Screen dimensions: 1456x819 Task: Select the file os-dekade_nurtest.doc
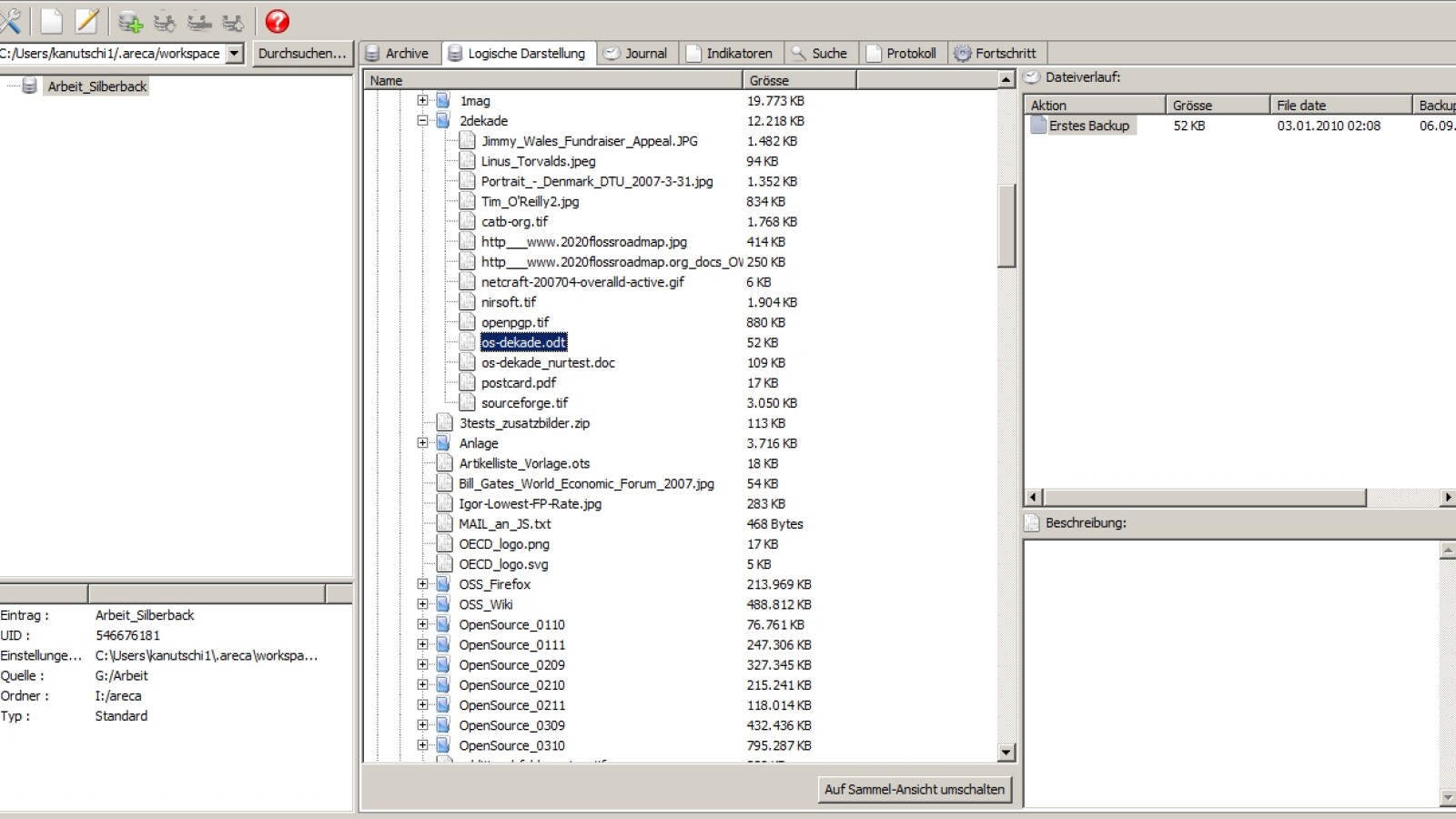tap(548, 362)
